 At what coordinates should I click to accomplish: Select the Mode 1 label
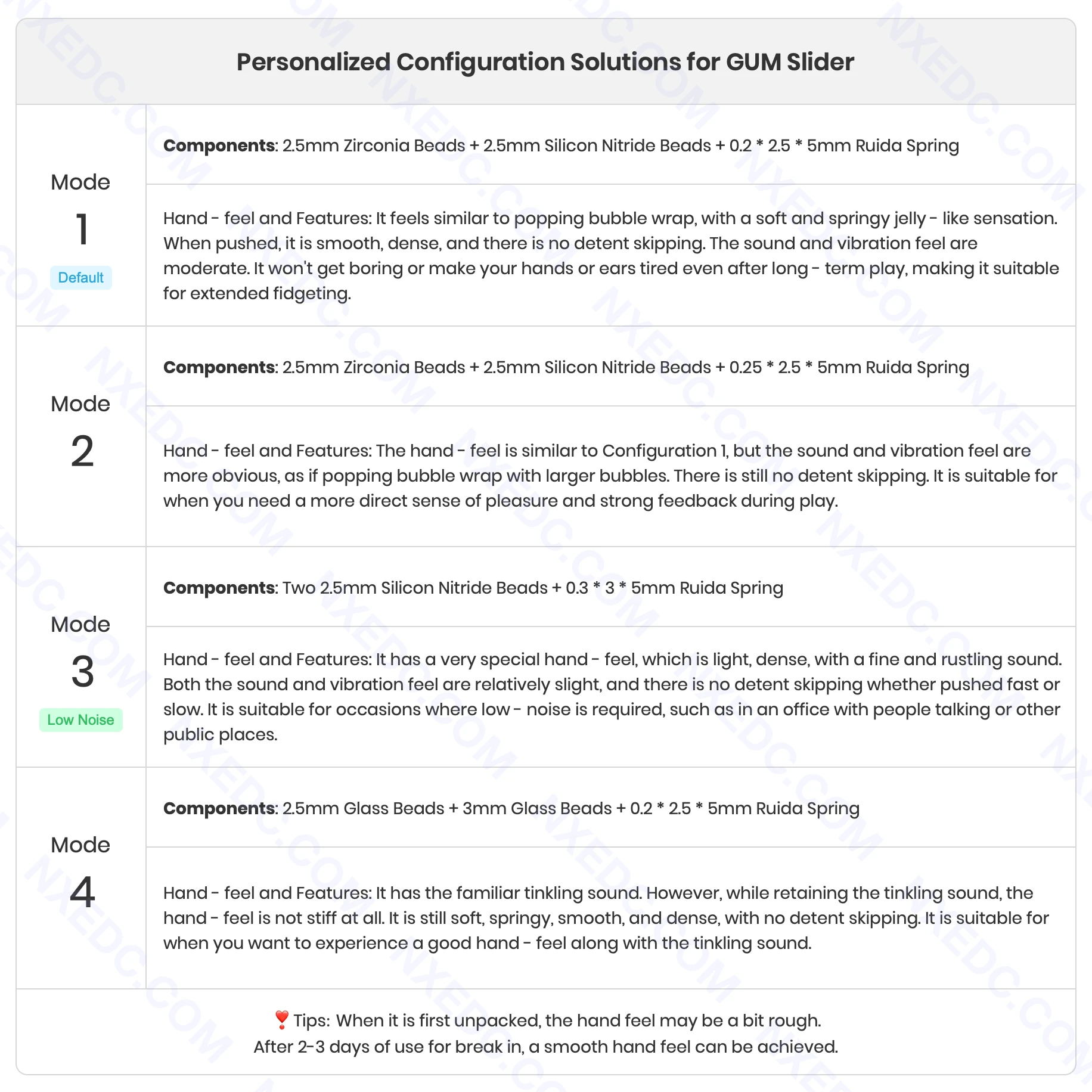(x=81, y=182)
